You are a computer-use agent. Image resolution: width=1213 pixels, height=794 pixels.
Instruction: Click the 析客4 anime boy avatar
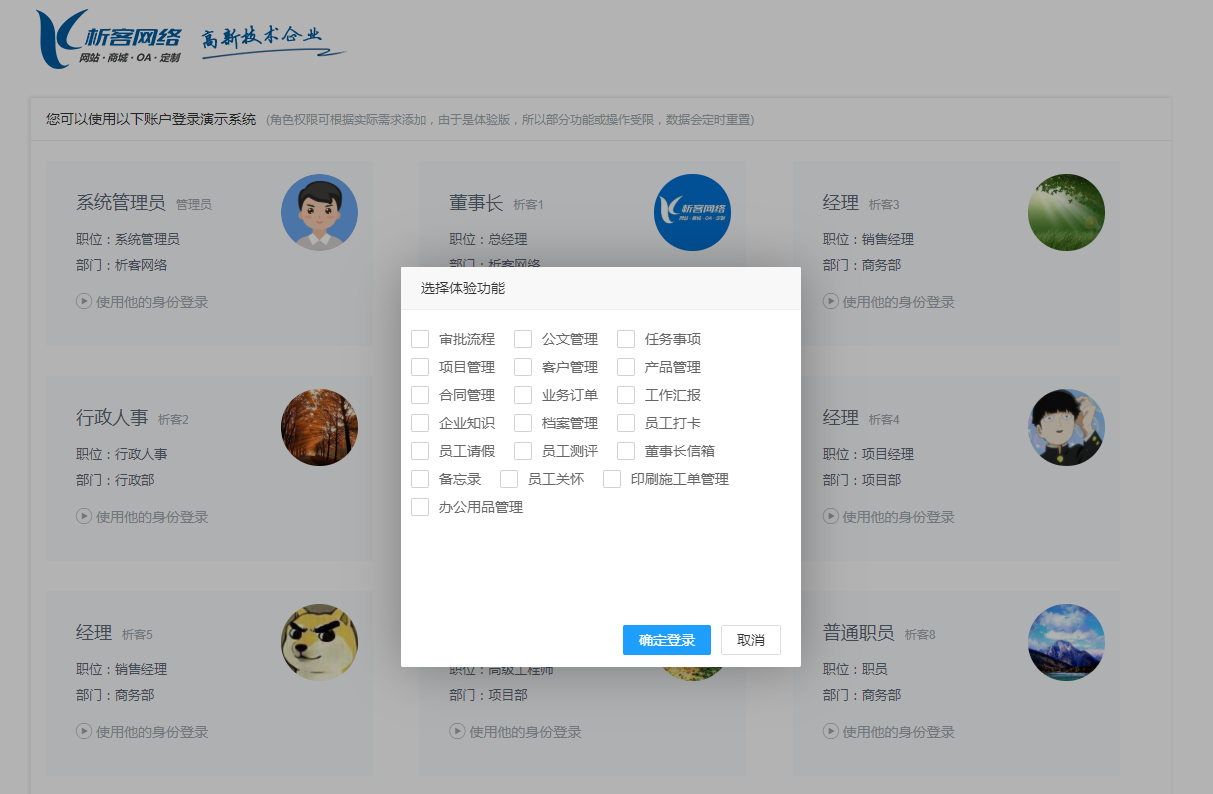click(x=1066, y=427)
